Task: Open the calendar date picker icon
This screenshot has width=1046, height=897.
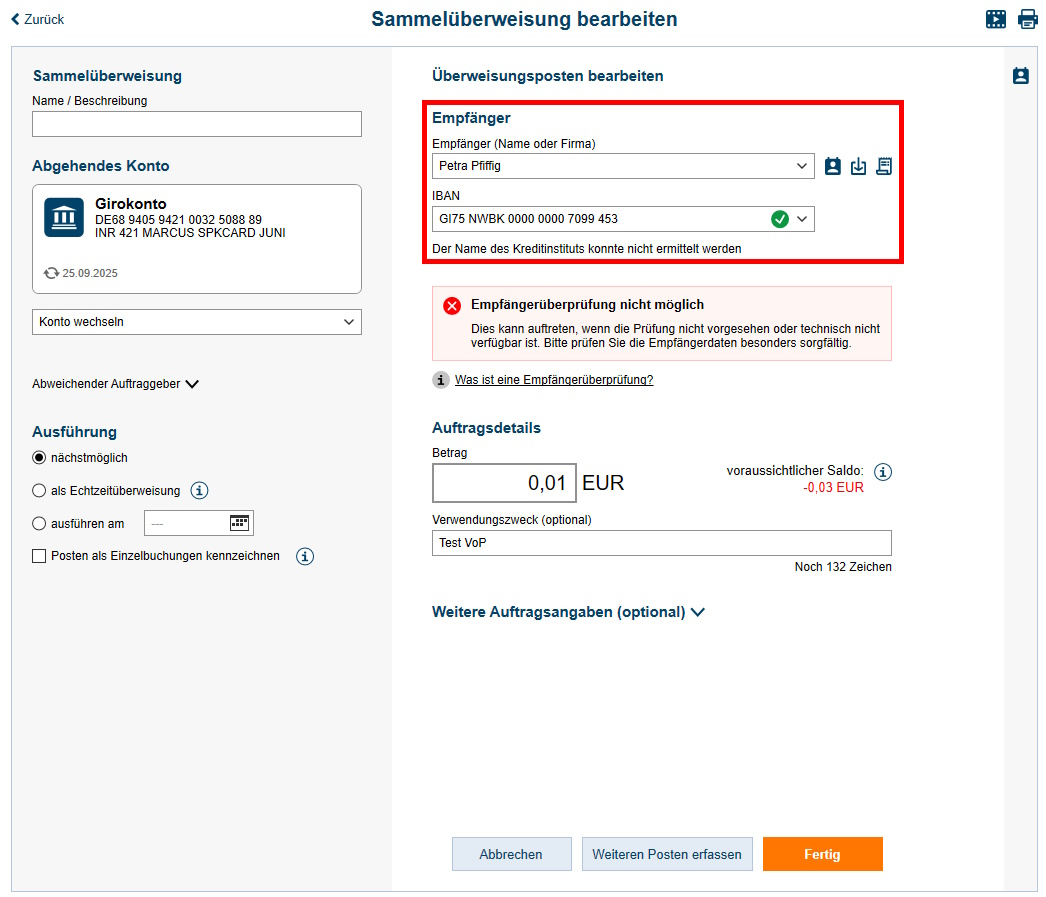Action: (x=239, y=522)
